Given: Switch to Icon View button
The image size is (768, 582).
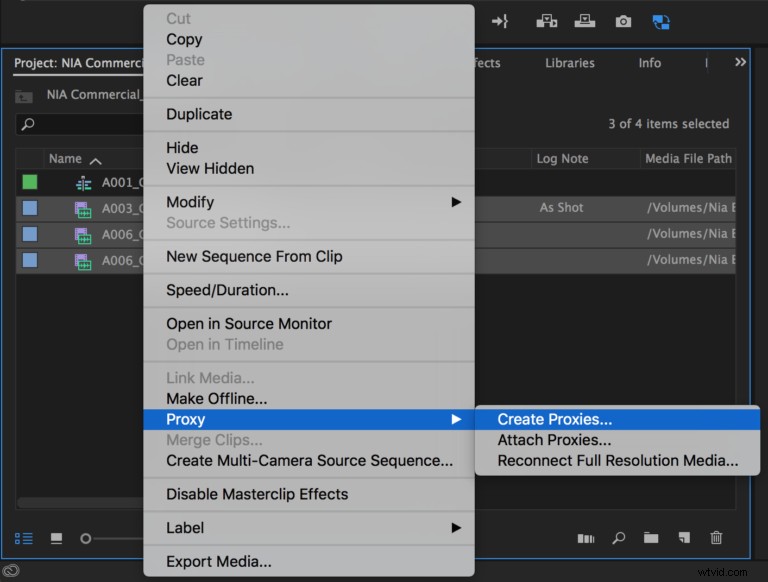Looking at the screenshot, I should coord(56,538).
